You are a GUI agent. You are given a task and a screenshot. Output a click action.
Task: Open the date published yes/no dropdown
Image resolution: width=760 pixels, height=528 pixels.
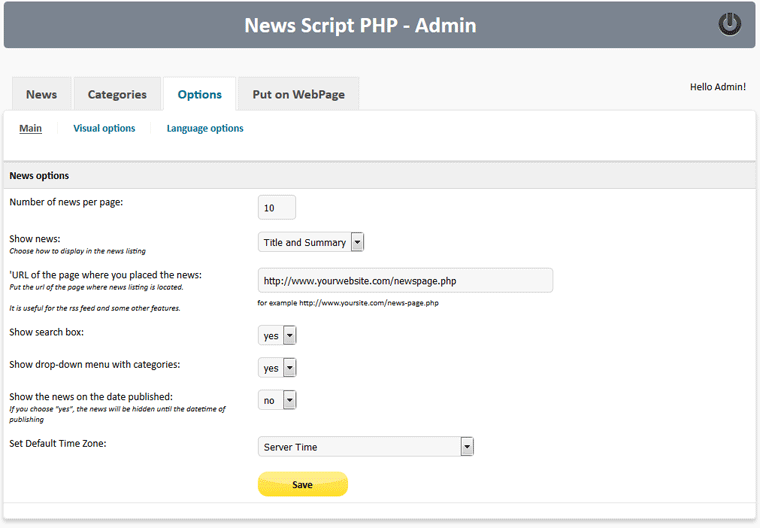[277, 400]
